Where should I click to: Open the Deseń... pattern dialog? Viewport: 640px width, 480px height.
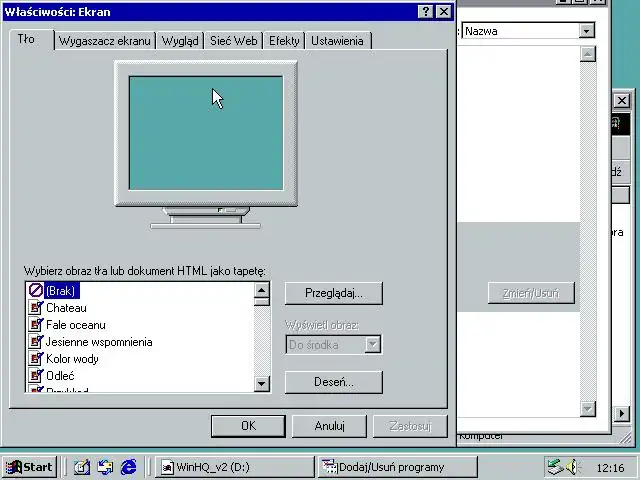pos(333,382)
